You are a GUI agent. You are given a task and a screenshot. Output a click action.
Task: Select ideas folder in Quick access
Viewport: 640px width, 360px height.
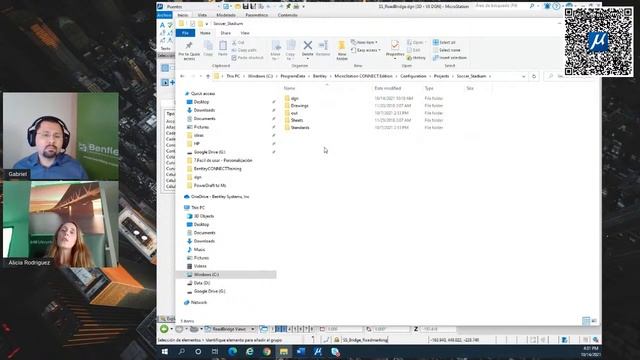click(198, 135)
